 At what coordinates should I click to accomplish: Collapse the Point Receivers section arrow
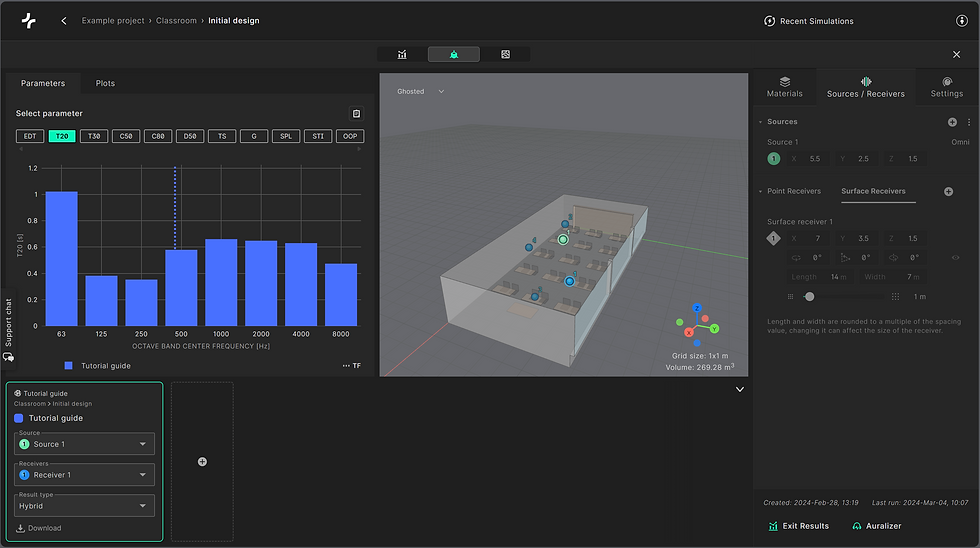(x=760, y=191)
